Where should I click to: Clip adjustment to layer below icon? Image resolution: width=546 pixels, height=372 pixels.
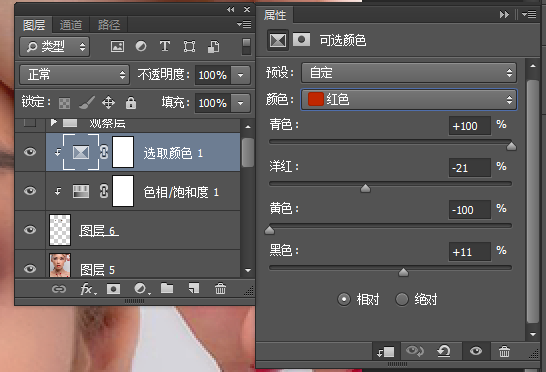pos(386,351)
